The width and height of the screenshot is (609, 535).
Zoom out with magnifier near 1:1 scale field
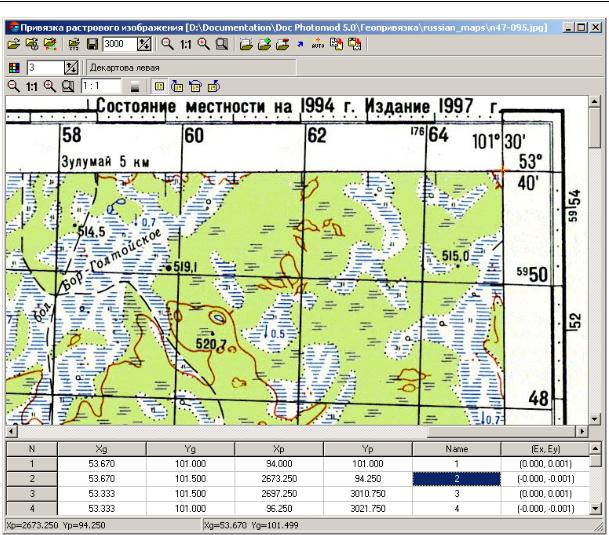pos(14,86)
